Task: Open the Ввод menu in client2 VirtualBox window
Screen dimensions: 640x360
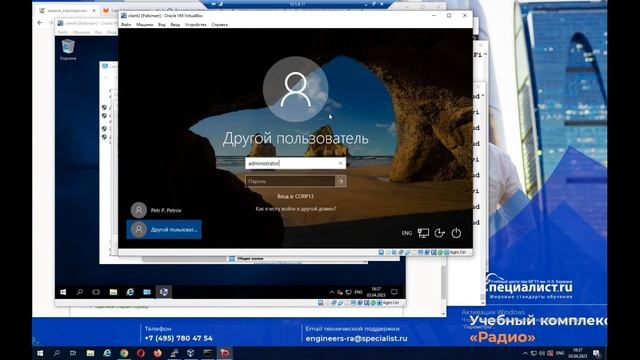Action: click(175, 24)
